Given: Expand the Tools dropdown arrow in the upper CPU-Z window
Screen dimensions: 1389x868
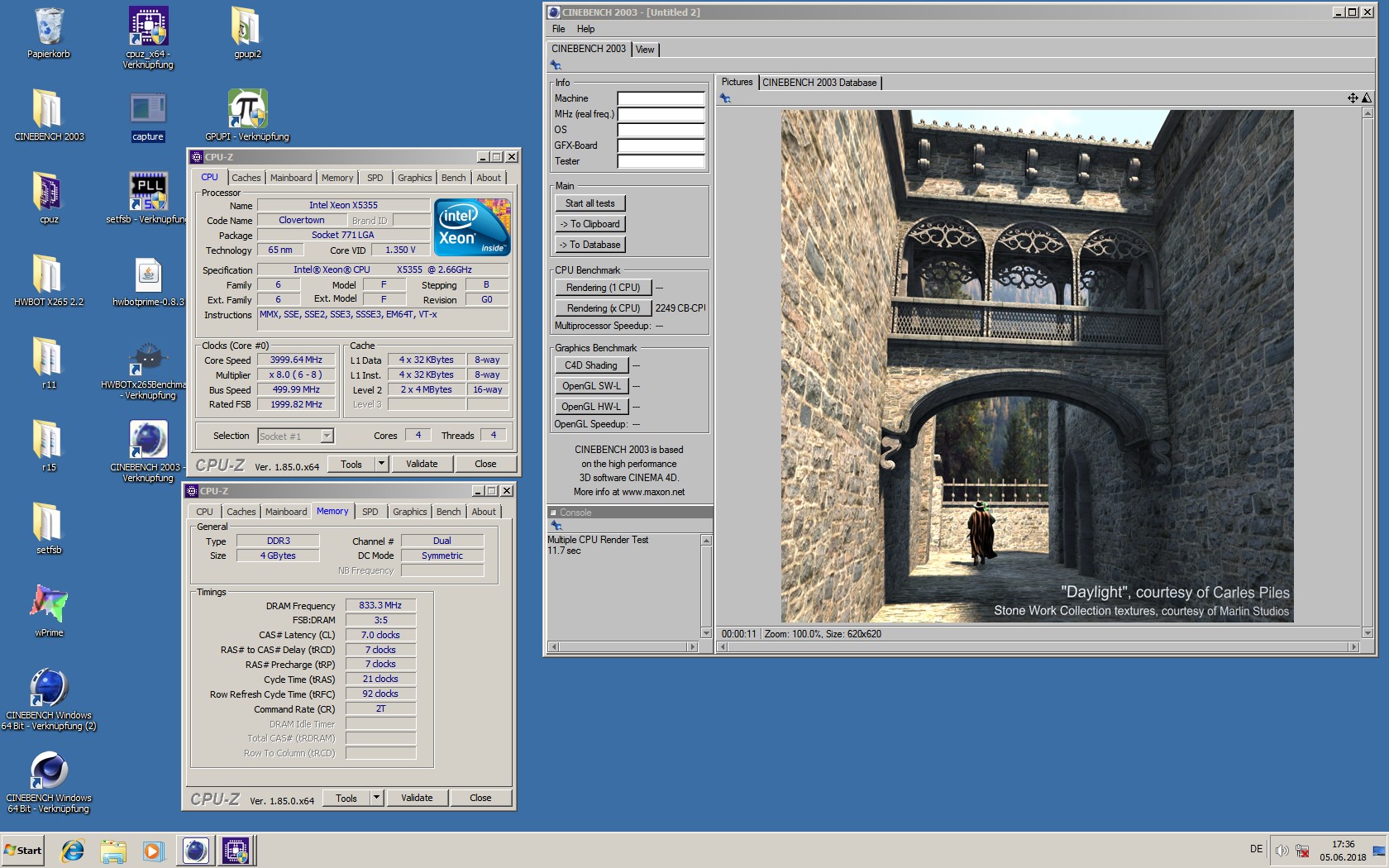Looking at the screenshot, I should coord(381,464).
